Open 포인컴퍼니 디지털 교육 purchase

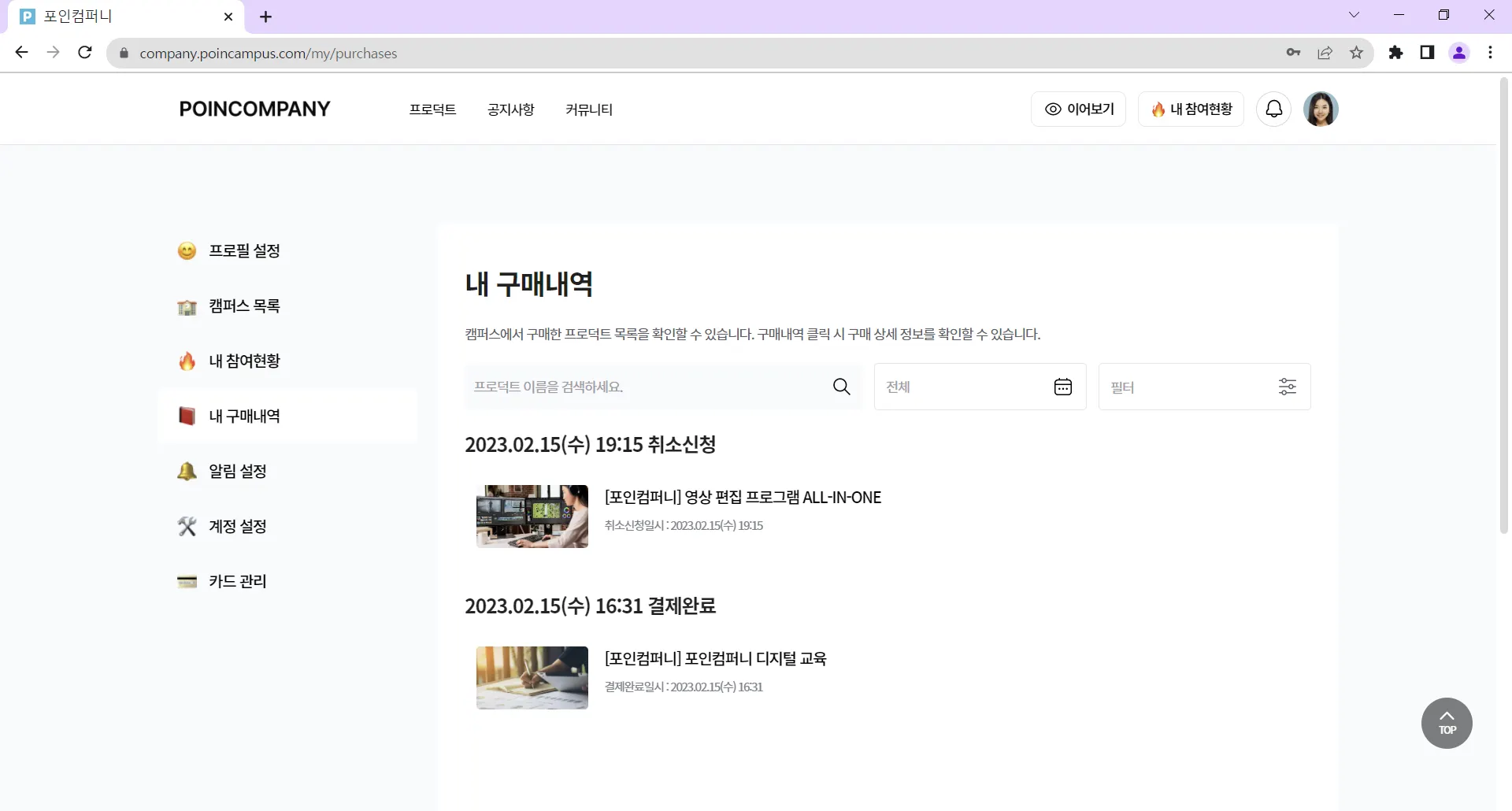pos(715,658)
